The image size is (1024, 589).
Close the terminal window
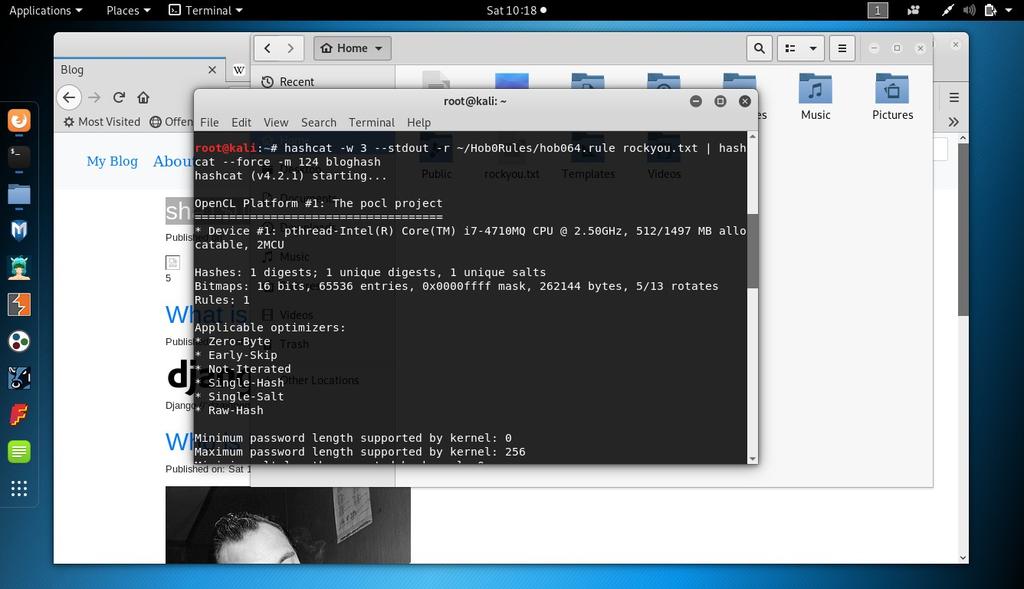744,101
